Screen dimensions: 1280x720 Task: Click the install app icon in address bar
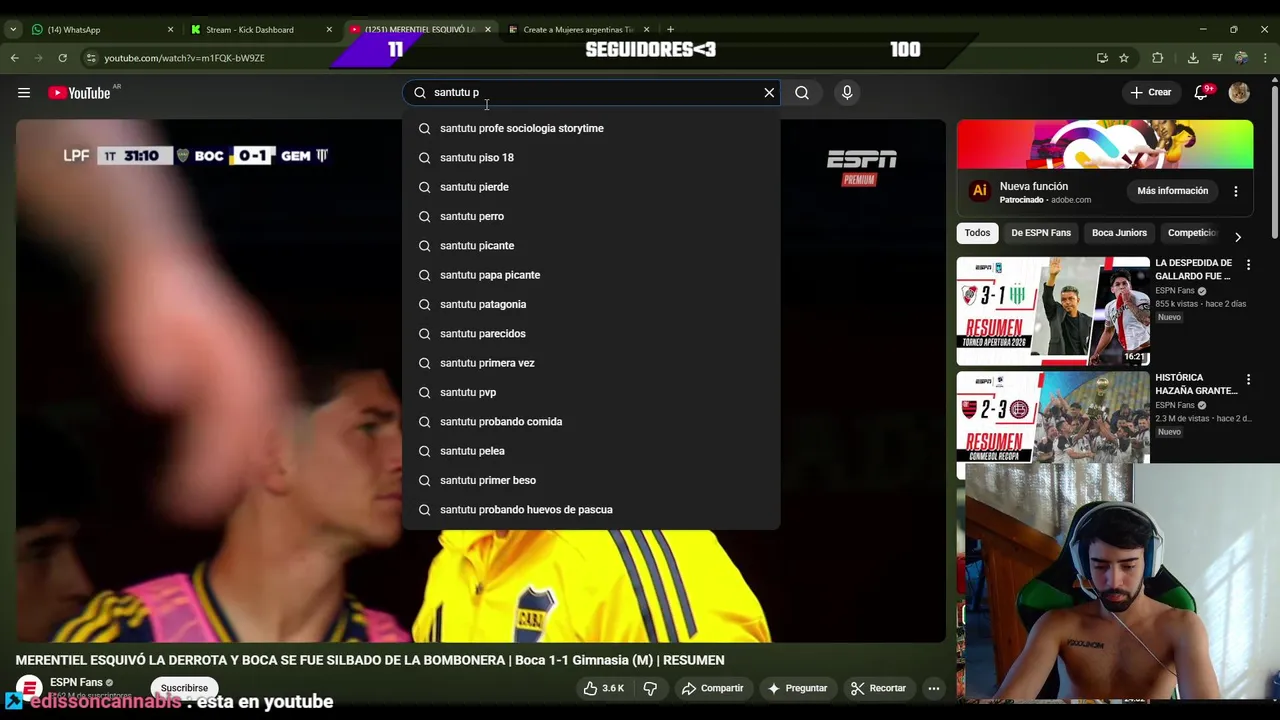point(1102,58)
